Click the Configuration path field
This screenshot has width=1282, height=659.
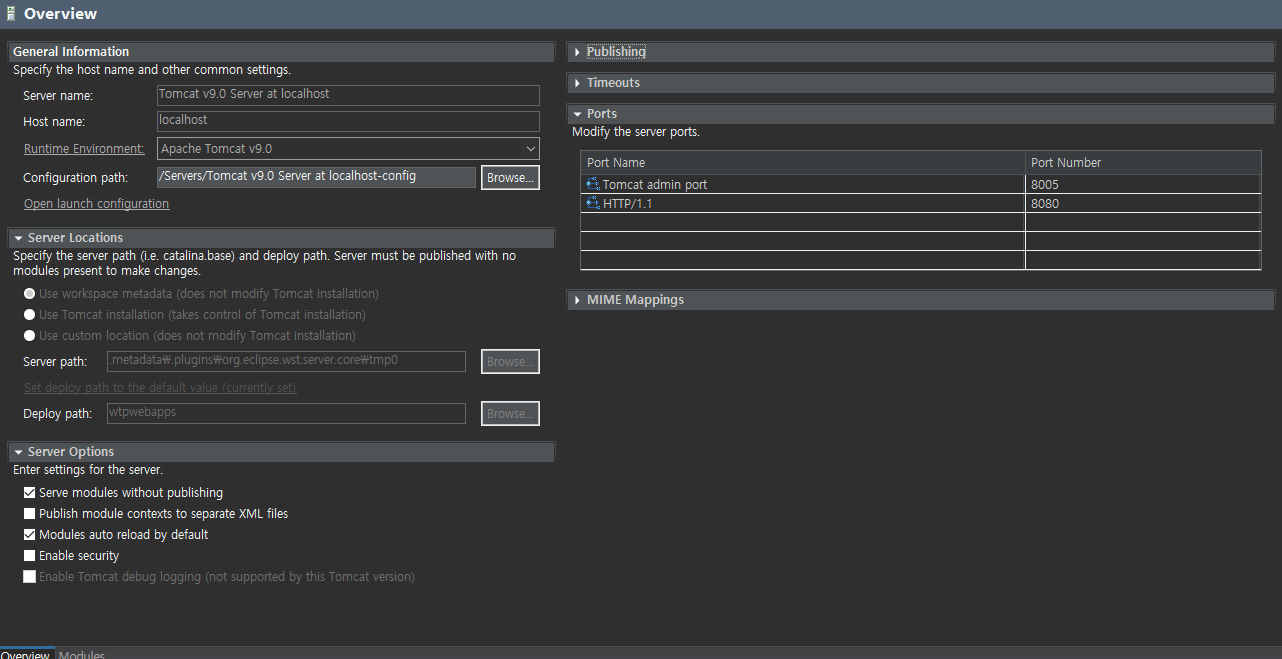tap(316, 177)
